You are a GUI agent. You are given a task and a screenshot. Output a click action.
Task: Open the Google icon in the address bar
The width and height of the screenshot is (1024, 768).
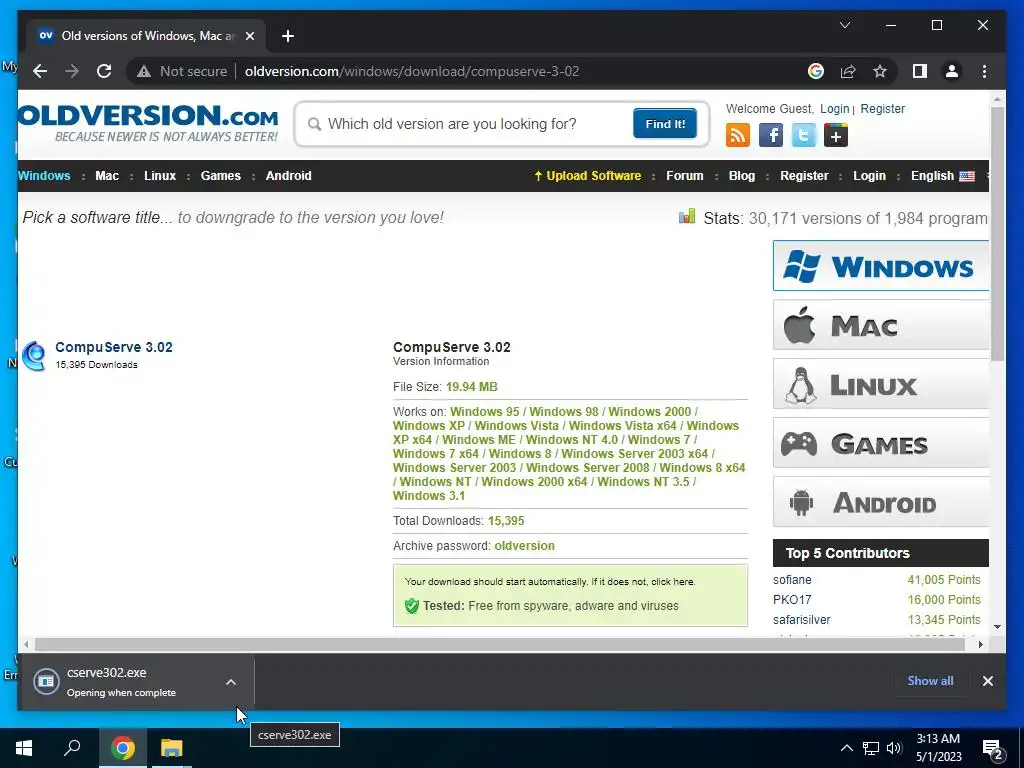[x=816, y=71]
